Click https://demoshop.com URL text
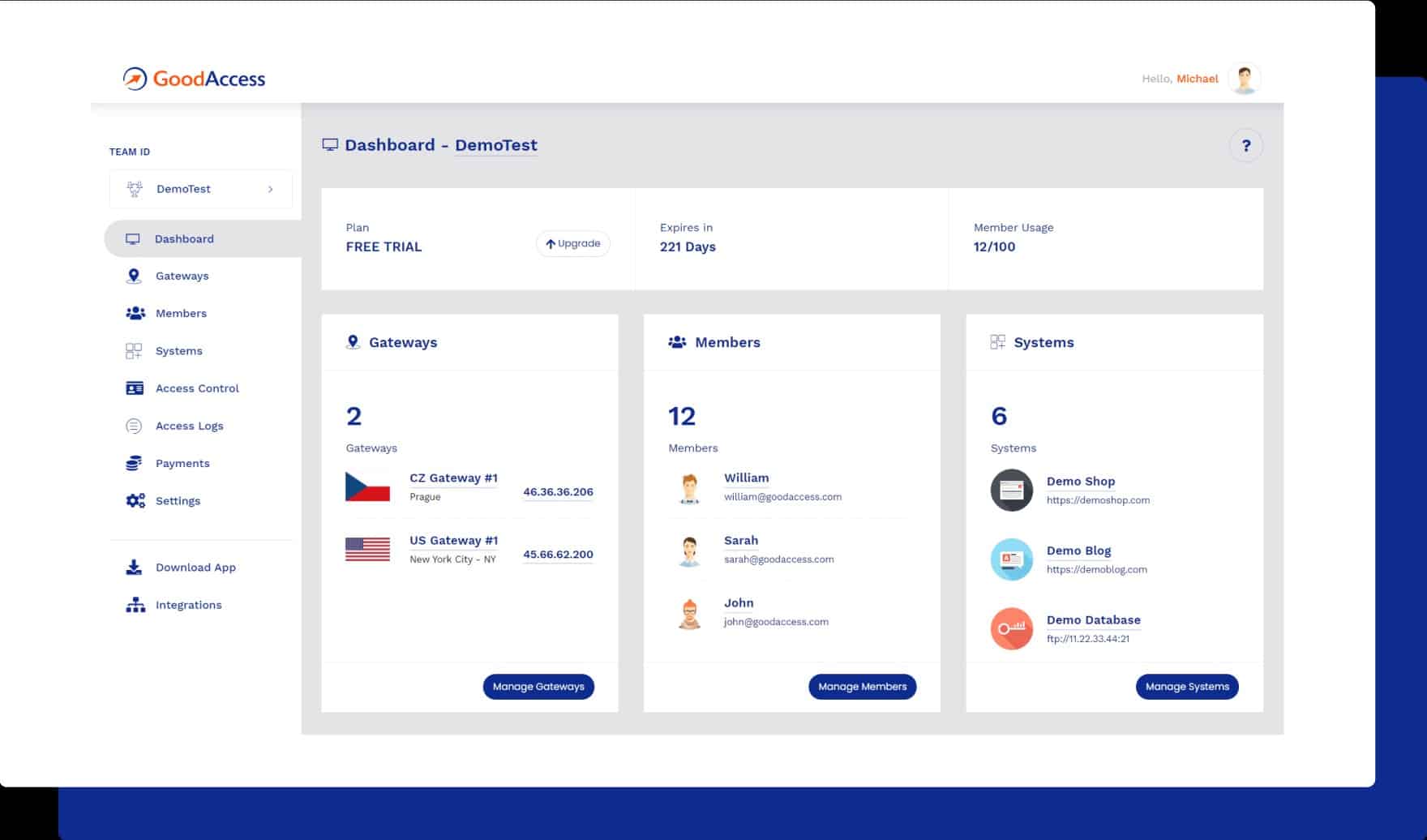The image size is (1427, 840). [1098, 500]
